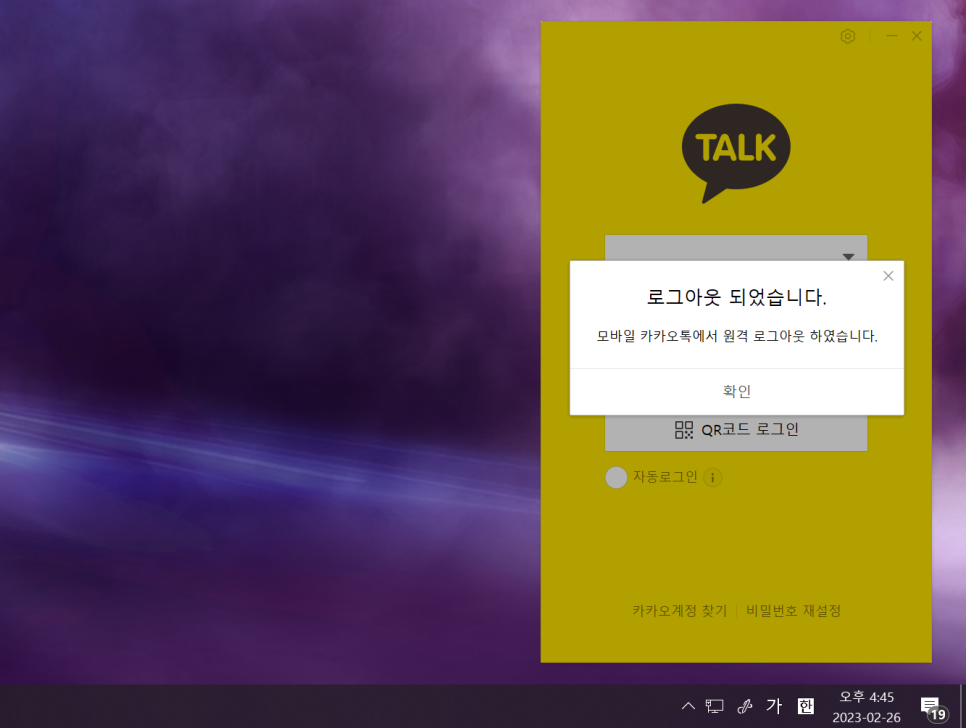966x728 pixels.
Task: Log in with QR코드 로그인 button
Action: pos(736,432)
